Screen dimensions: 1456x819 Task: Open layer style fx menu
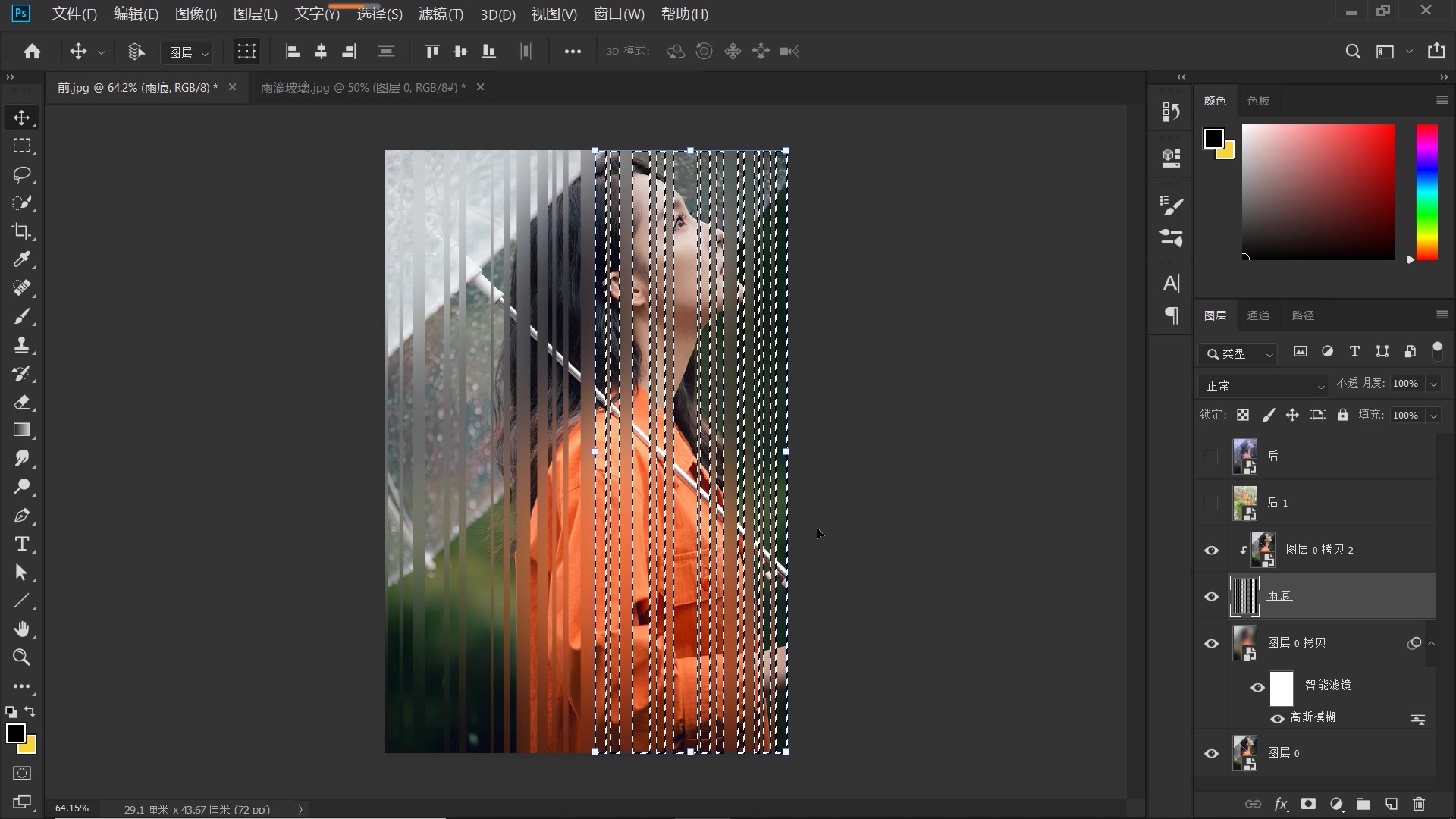coord(1281,804)
